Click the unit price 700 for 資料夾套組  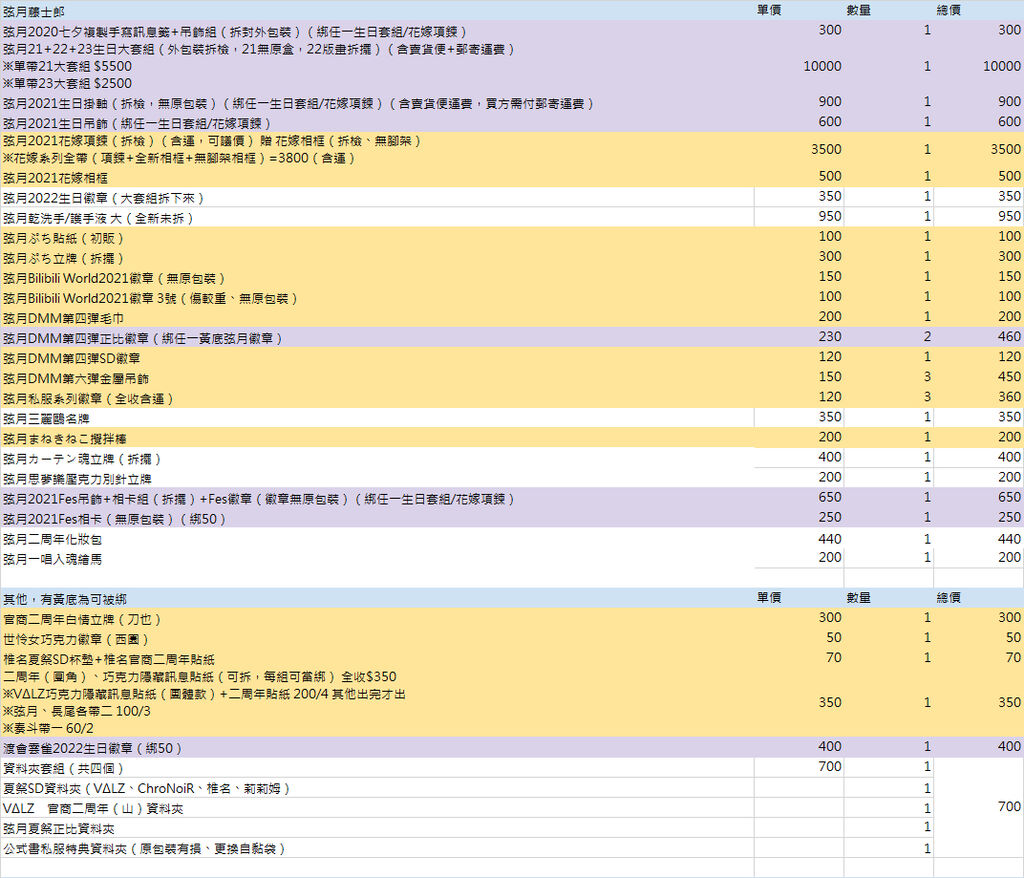click(830, 766)
